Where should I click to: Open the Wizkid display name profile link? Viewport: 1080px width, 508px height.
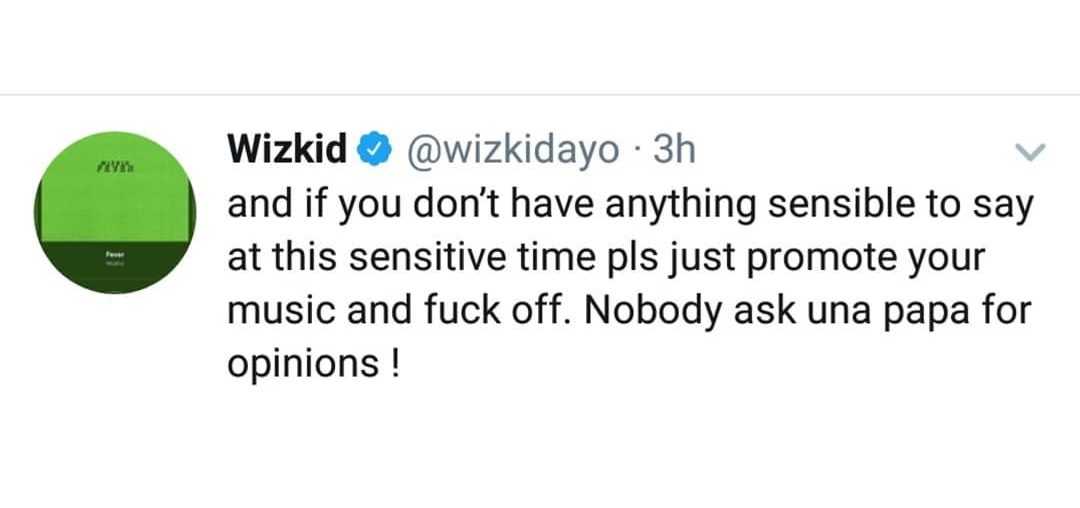point(288,151)
